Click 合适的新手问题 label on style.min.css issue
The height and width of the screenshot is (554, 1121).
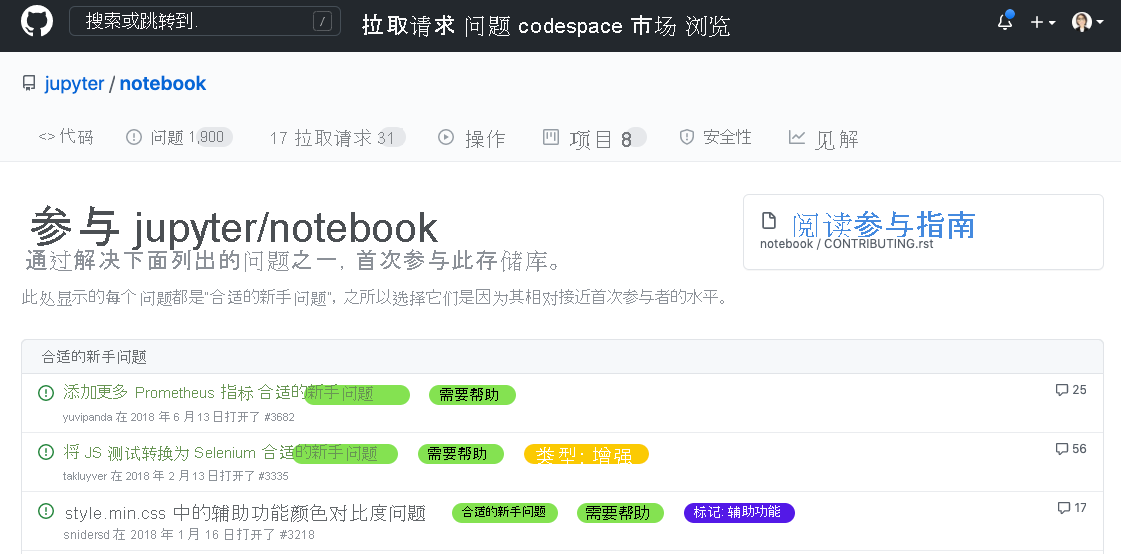[x=505, y=513]
